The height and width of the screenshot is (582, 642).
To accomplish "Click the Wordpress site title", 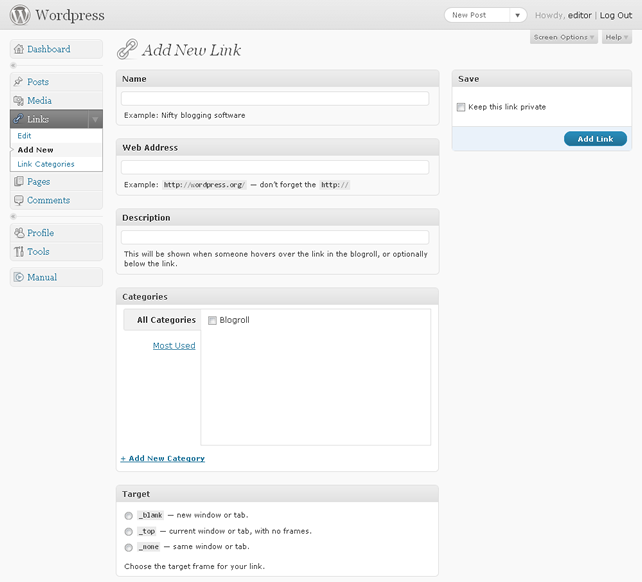I will click(x=70, y=15).
